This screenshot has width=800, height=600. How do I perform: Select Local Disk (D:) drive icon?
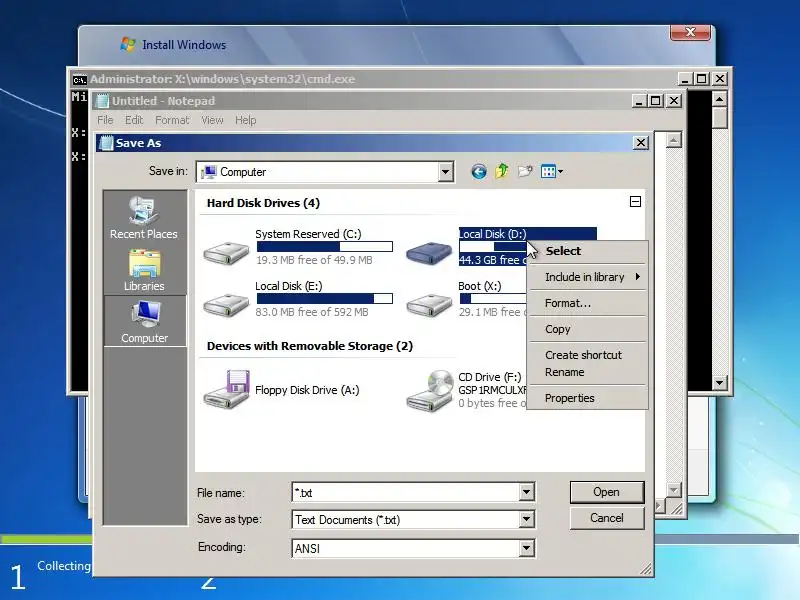point(429,253)
